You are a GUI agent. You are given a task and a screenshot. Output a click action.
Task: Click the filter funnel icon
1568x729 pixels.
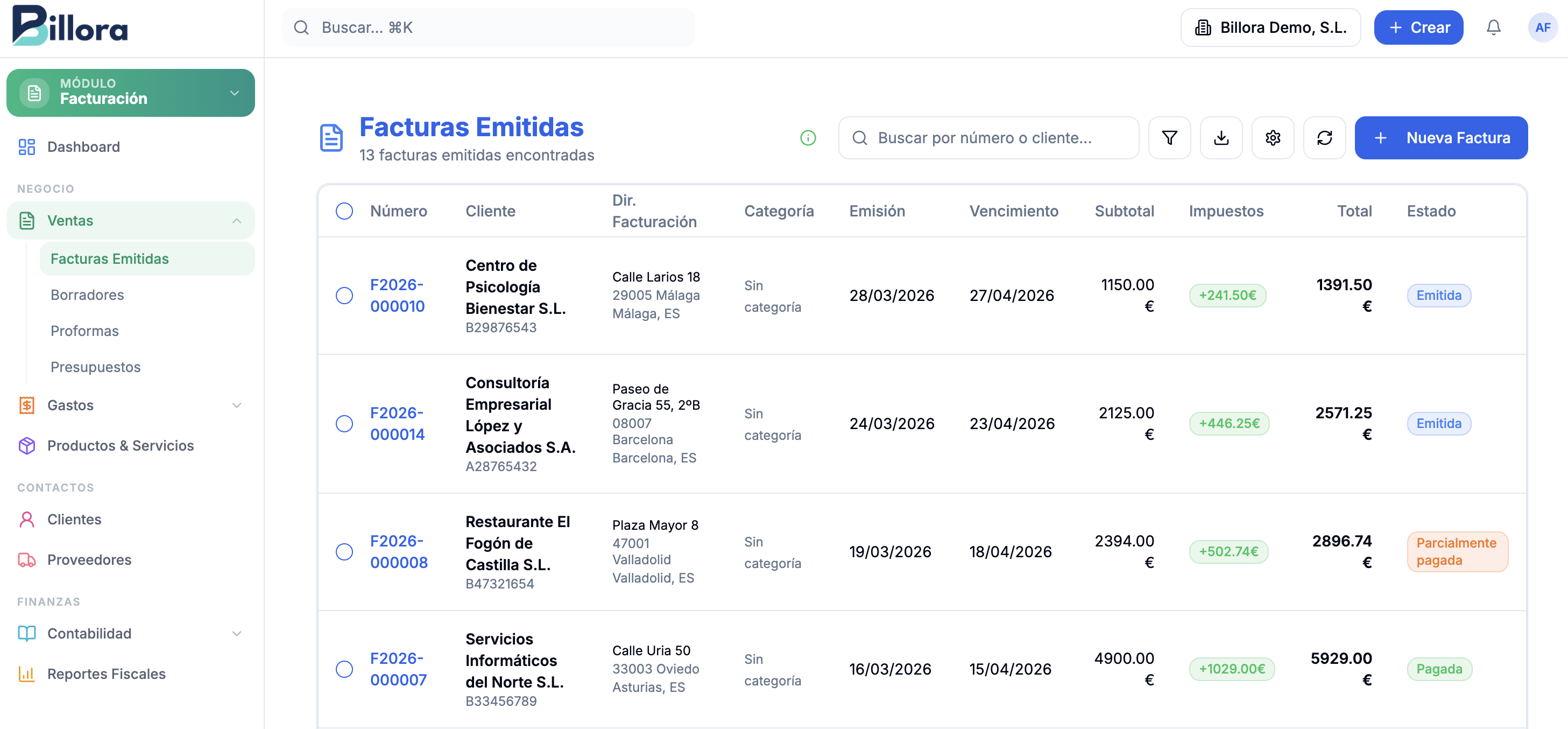[x=1169, y=138]
